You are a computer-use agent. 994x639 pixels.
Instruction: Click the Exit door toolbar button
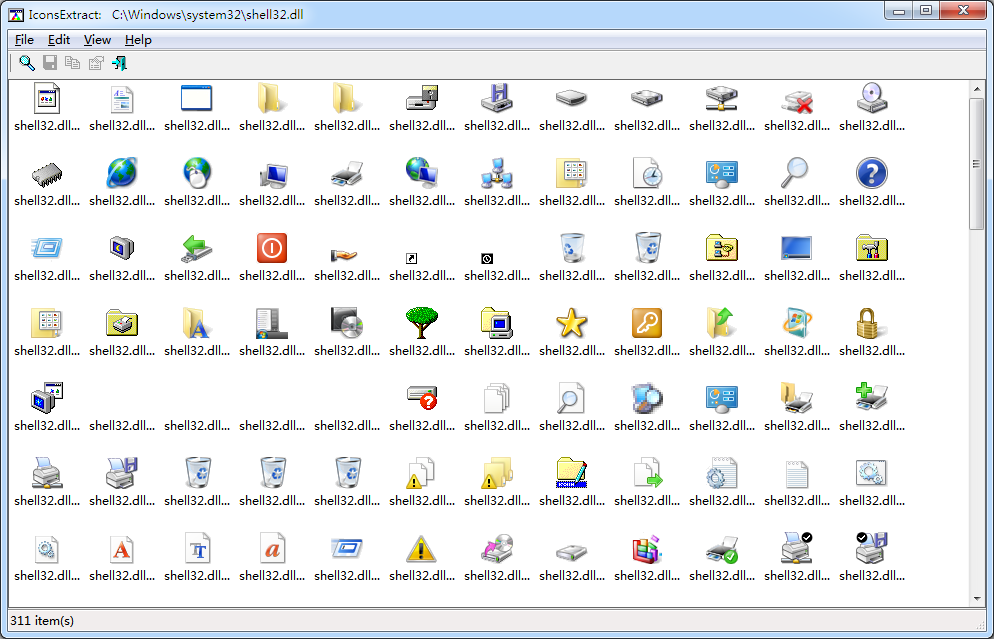coord(119,63)
